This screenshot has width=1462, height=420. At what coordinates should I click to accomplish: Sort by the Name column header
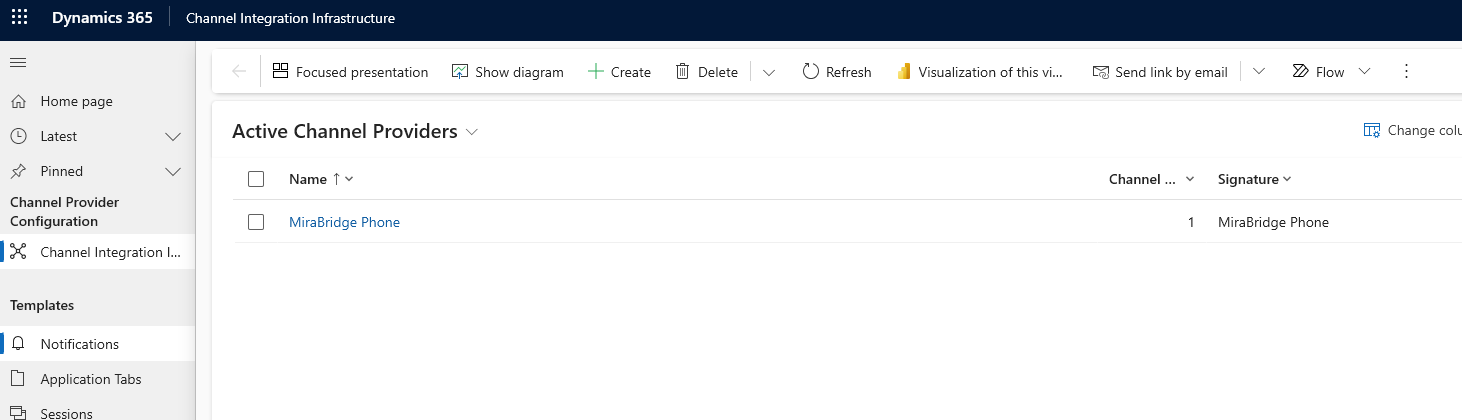tap(308, 179)
